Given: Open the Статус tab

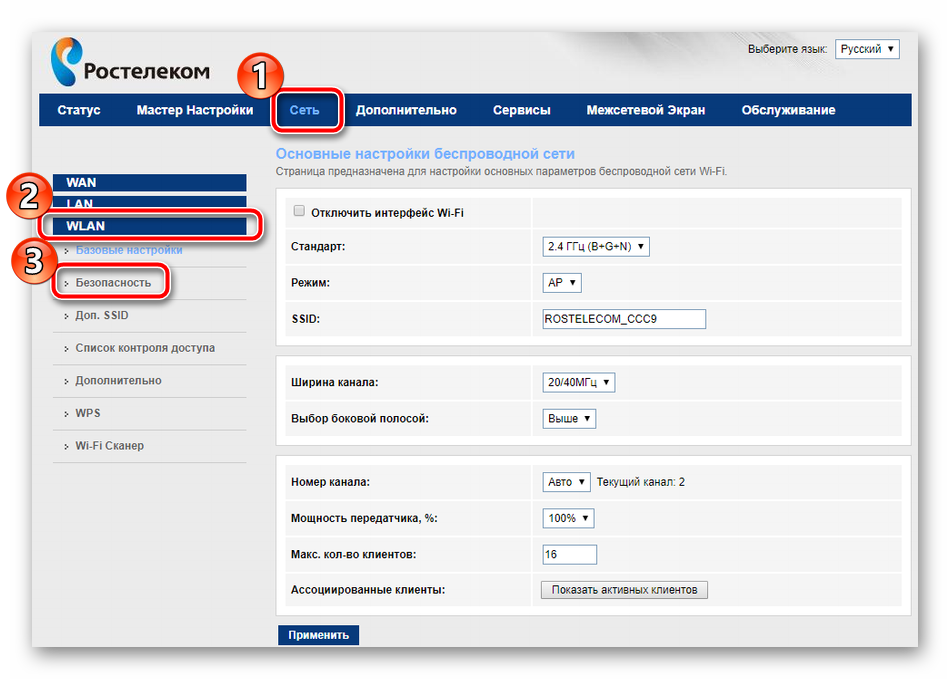Looking at the screenshot, I should pyautogui.click(x=79, y=110).
